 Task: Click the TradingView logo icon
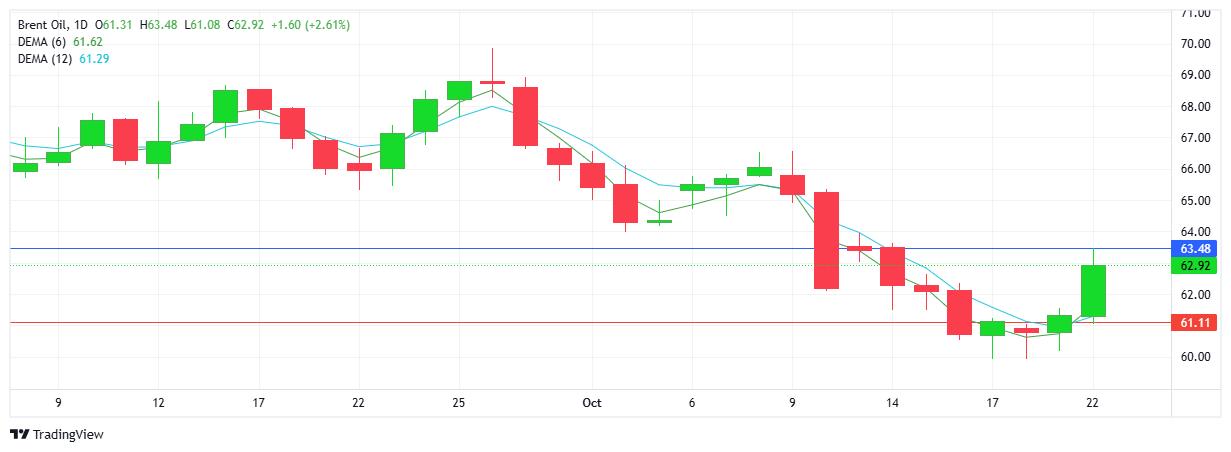pyautogui.click(x=19, y=435)
